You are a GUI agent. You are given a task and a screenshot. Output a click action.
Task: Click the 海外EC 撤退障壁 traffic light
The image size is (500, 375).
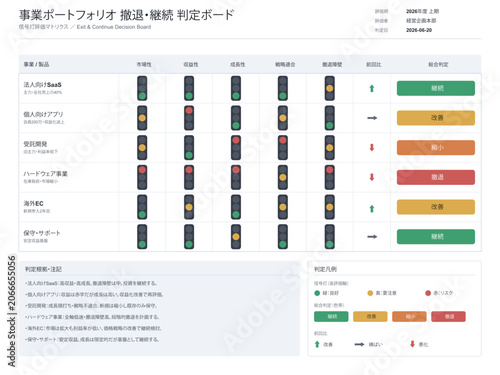coord(330,207)
